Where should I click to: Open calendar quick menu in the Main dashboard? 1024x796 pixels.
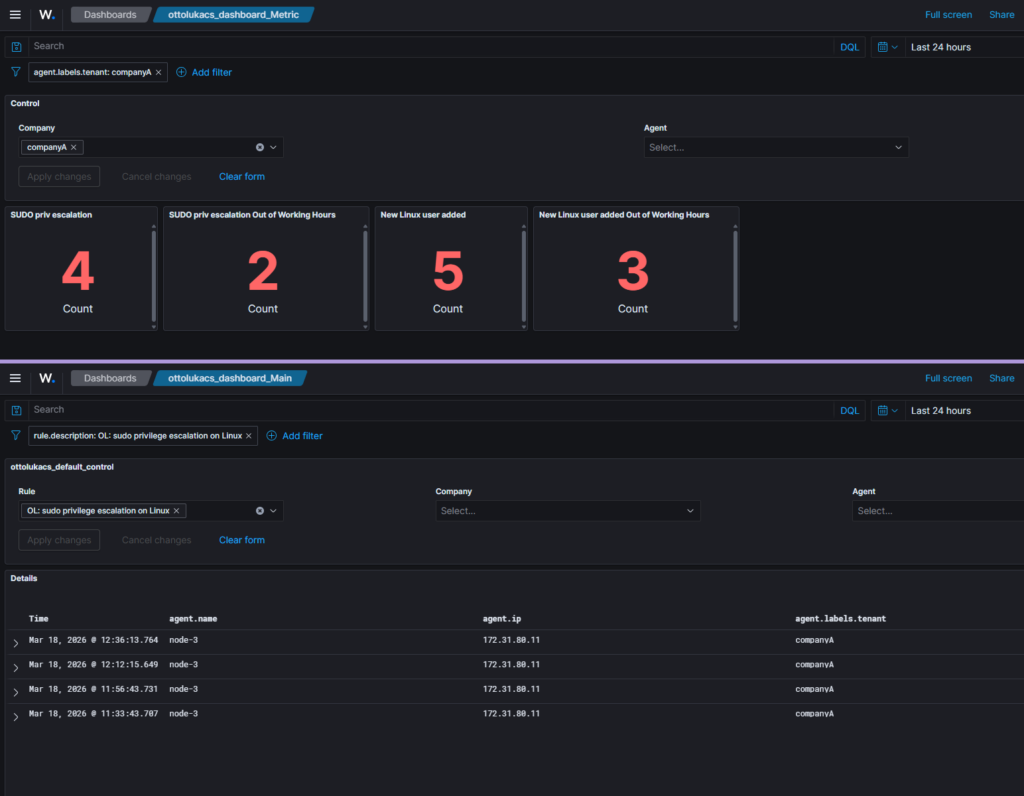(x=887, y=411)
